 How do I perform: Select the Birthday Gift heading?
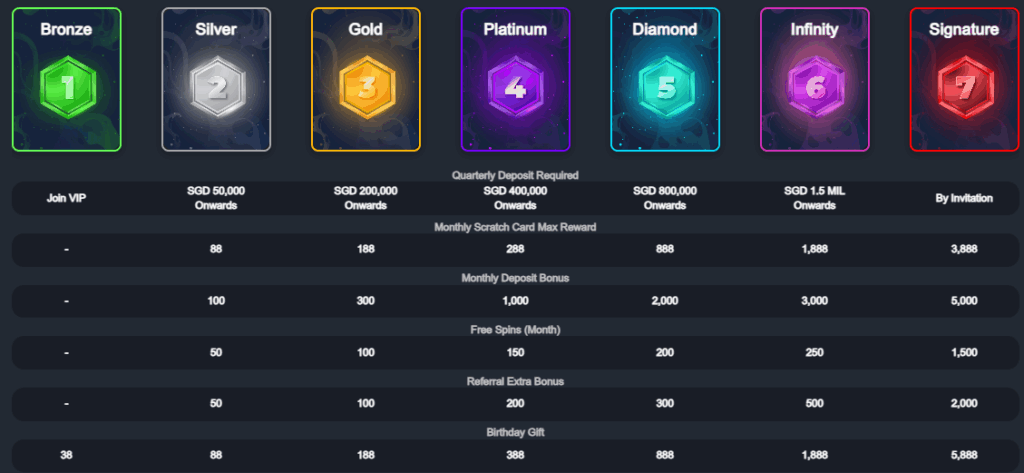pos(515,432)
